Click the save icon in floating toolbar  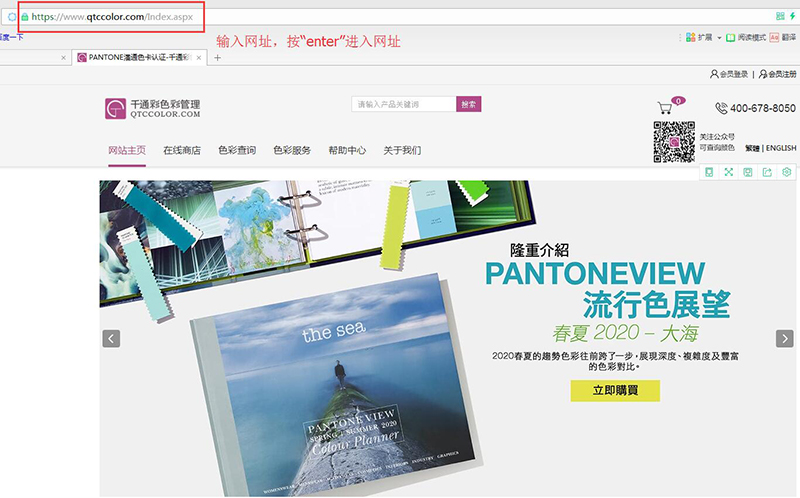[x=748, y=172]
